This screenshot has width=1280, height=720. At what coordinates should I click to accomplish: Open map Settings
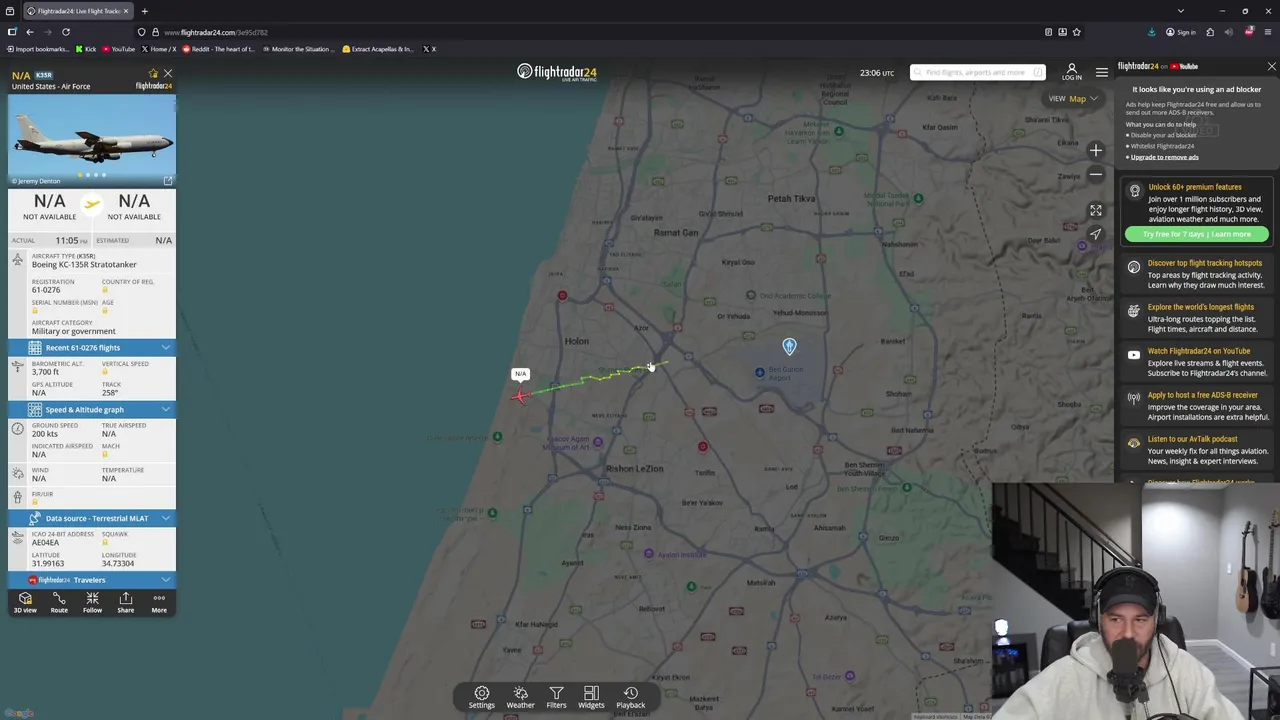[x=481, y=697]
